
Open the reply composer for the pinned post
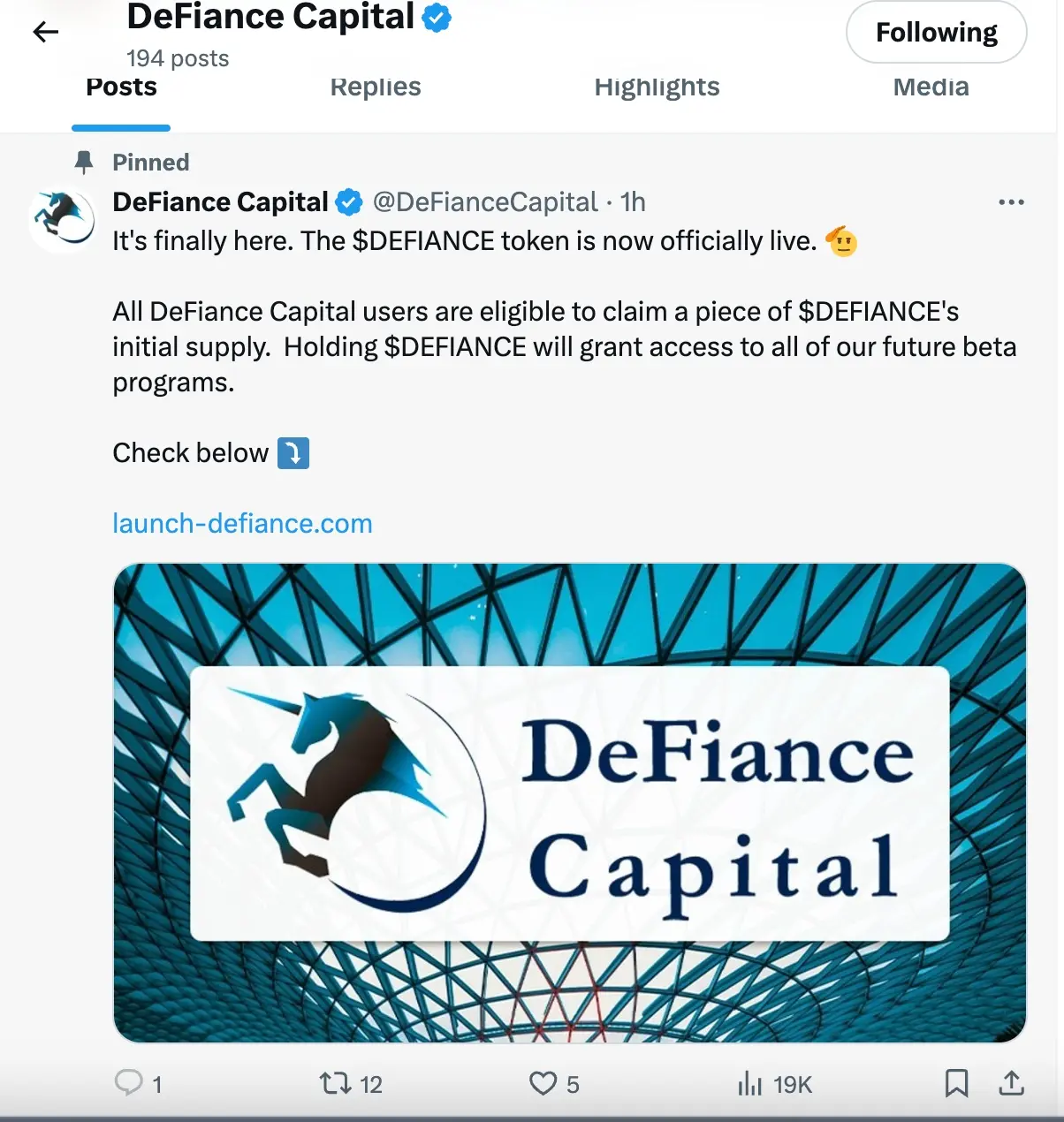pos(131,1082)
